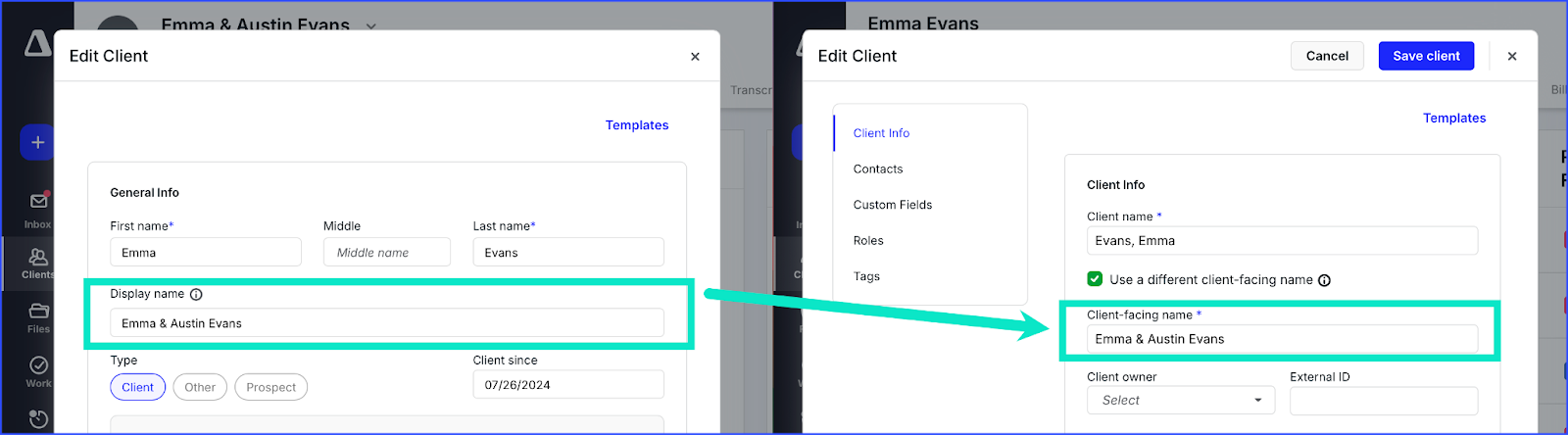1568x435 pixels.
Task: Open the Client since date field
Action: tap(567, 385)
